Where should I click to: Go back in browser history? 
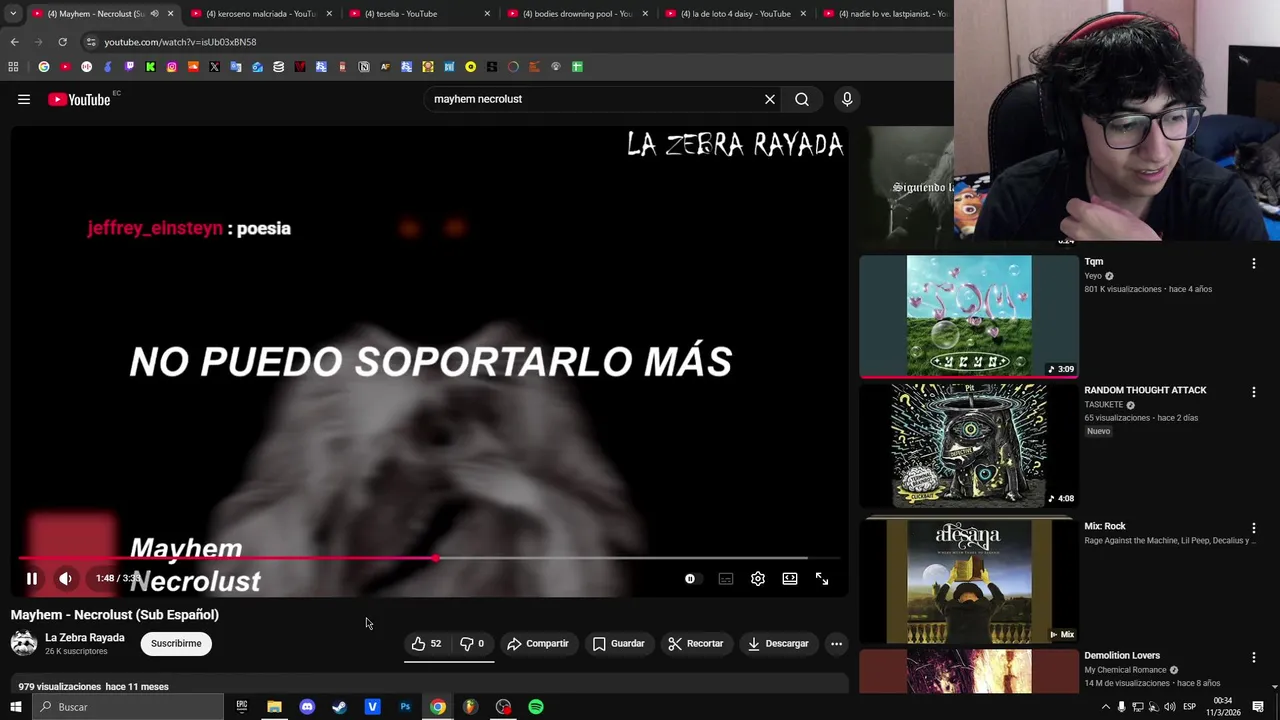pyautogui.click(x=14, y=42)
